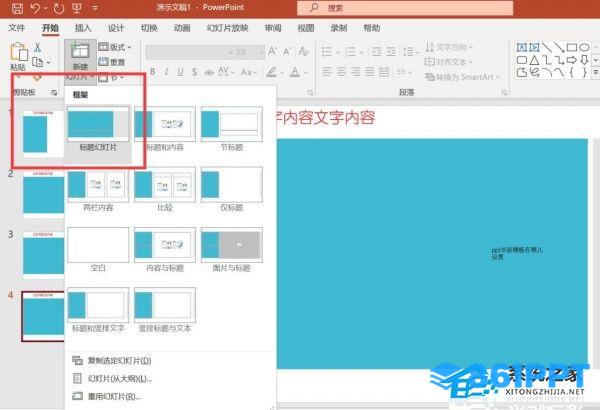Switch to the 切换 ribbon tab
The width and height of the screenshot is (600, 410).
point(149,28)
